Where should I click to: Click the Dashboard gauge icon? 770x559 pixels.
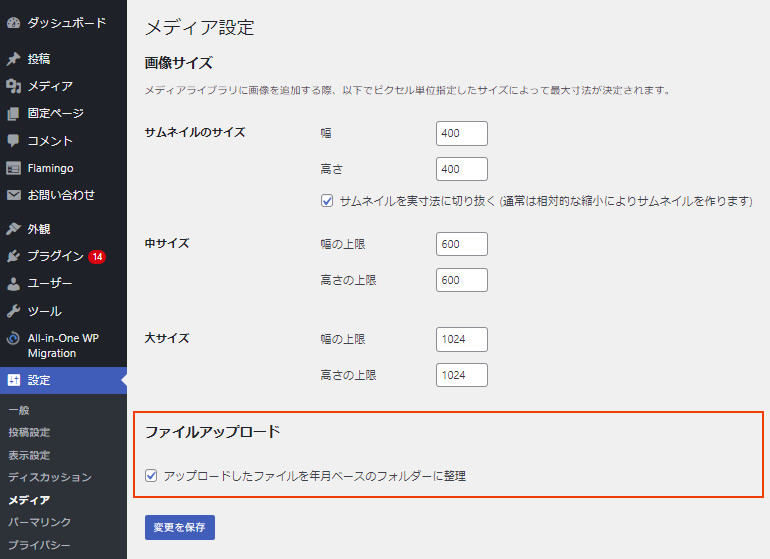(x=13, y=22)
